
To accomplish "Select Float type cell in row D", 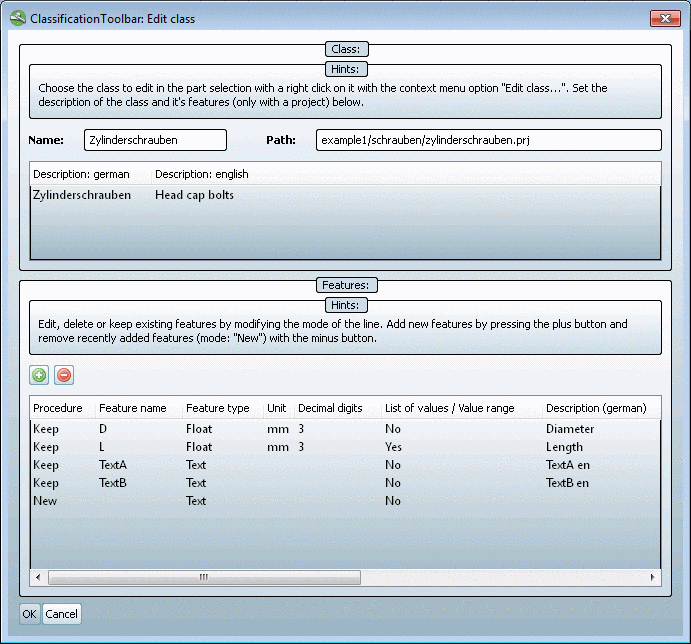I will click(199, 429).
